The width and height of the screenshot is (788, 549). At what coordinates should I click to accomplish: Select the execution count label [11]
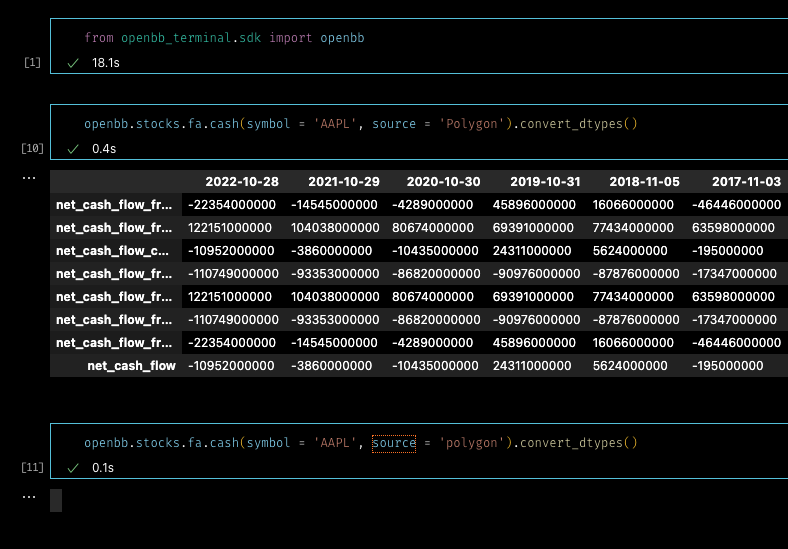[32, 468]
